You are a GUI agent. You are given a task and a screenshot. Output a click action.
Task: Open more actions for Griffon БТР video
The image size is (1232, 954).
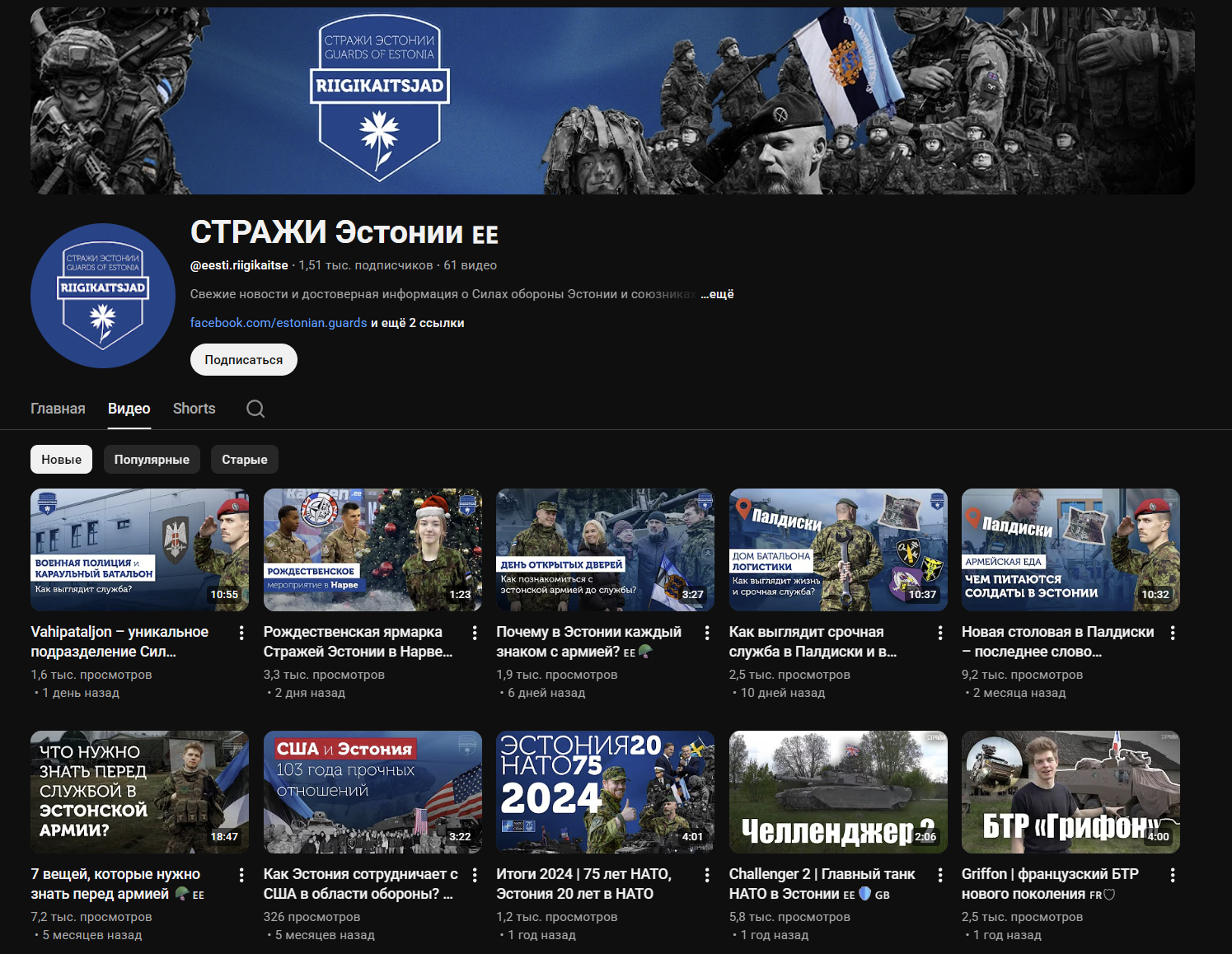tap(1173, 875)
